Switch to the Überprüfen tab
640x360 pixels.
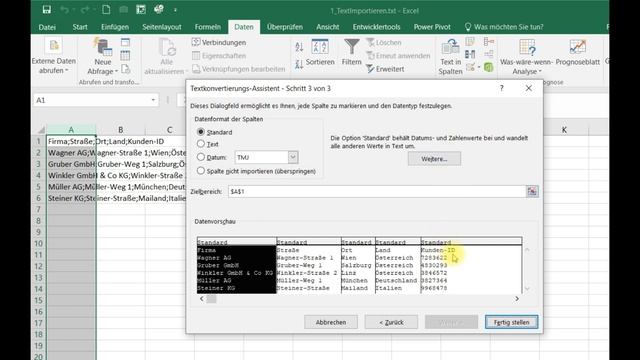(284, 27)
